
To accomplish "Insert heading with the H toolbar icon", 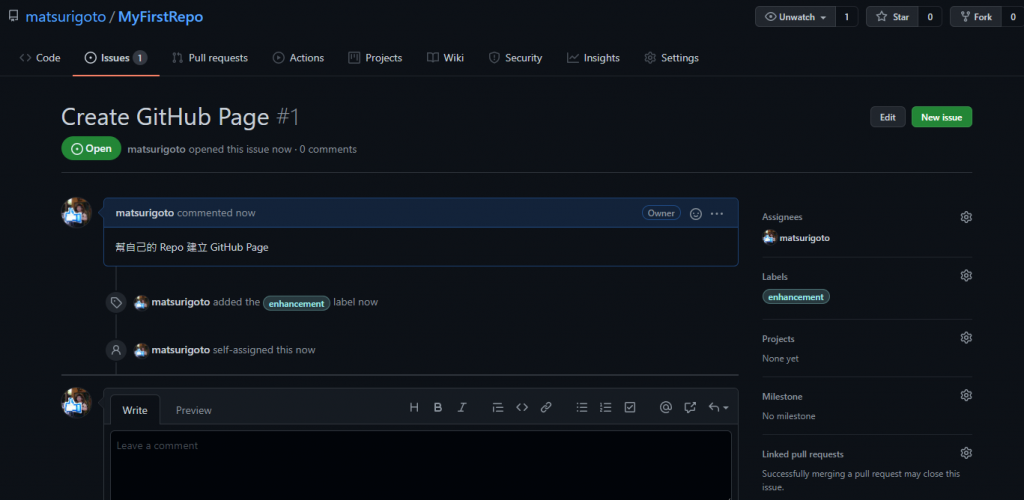I will click(413, 407).
